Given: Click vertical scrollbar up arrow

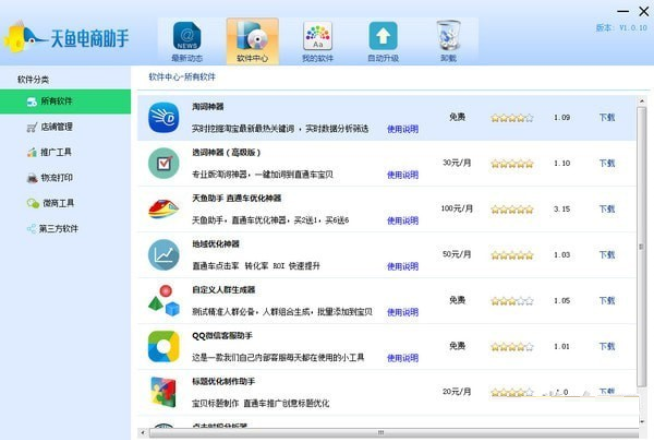Looking at the screenshot, I should point(642,101).
